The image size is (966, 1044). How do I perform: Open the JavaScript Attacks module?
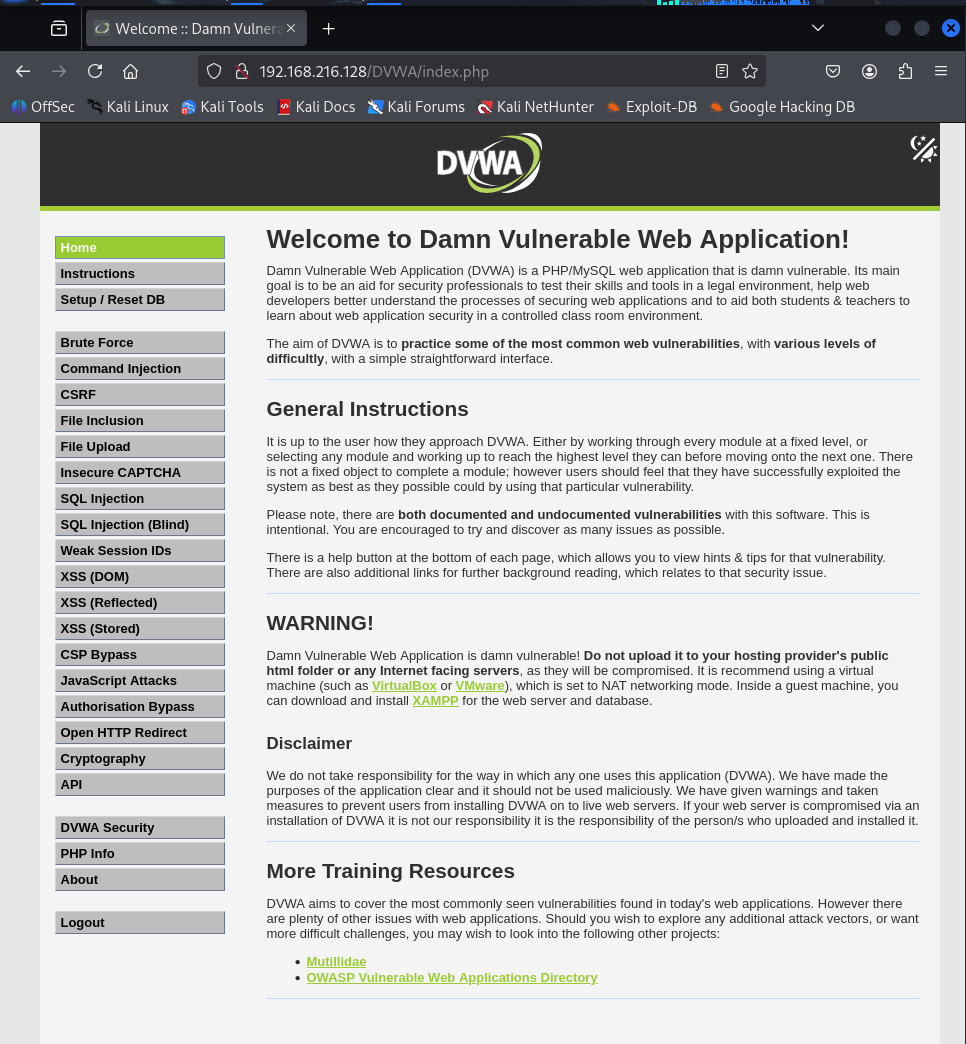point(140,680)
